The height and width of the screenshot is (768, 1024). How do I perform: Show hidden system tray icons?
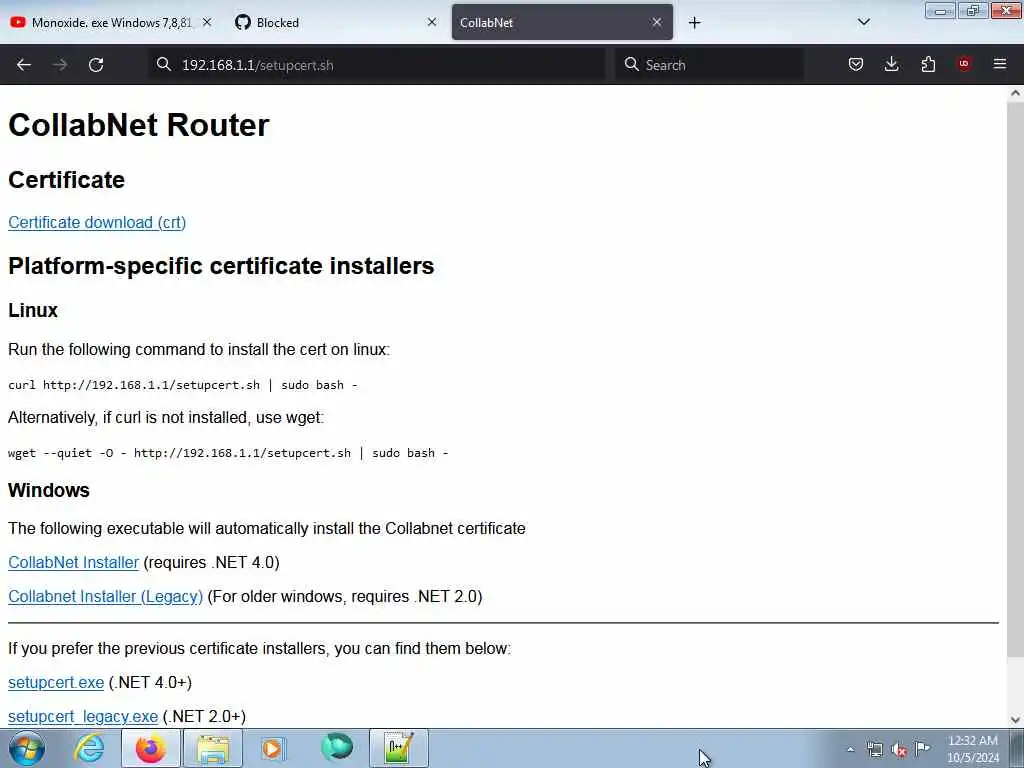tap(850, 750)
